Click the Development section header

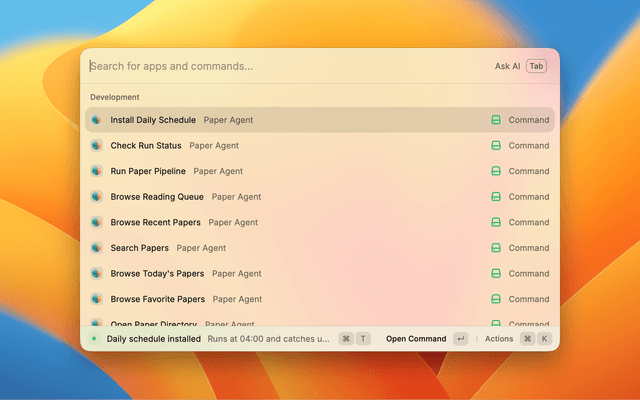(114, 97)
